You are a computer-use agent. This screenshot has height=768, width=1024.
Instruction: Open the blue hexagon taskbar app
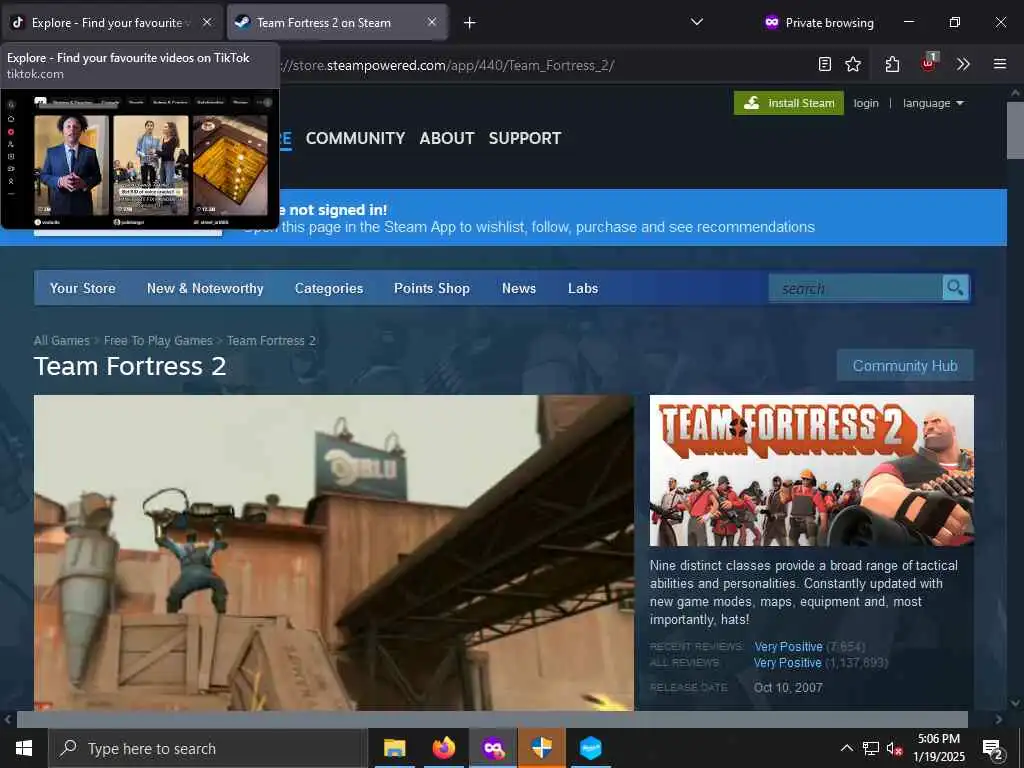tap(590, 748)
